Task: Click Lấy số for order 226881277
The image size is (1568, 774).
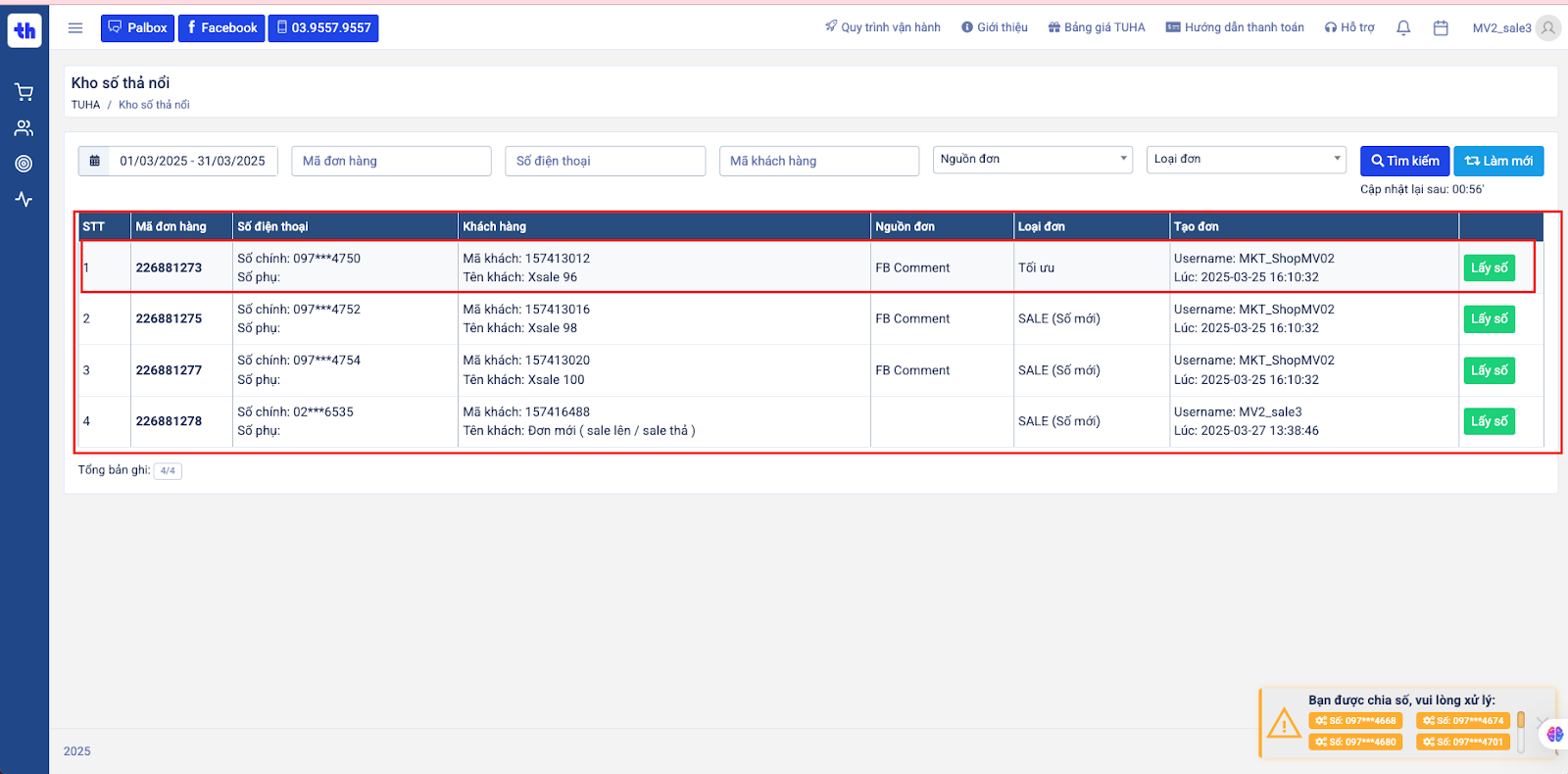Action: [1490, 370]
